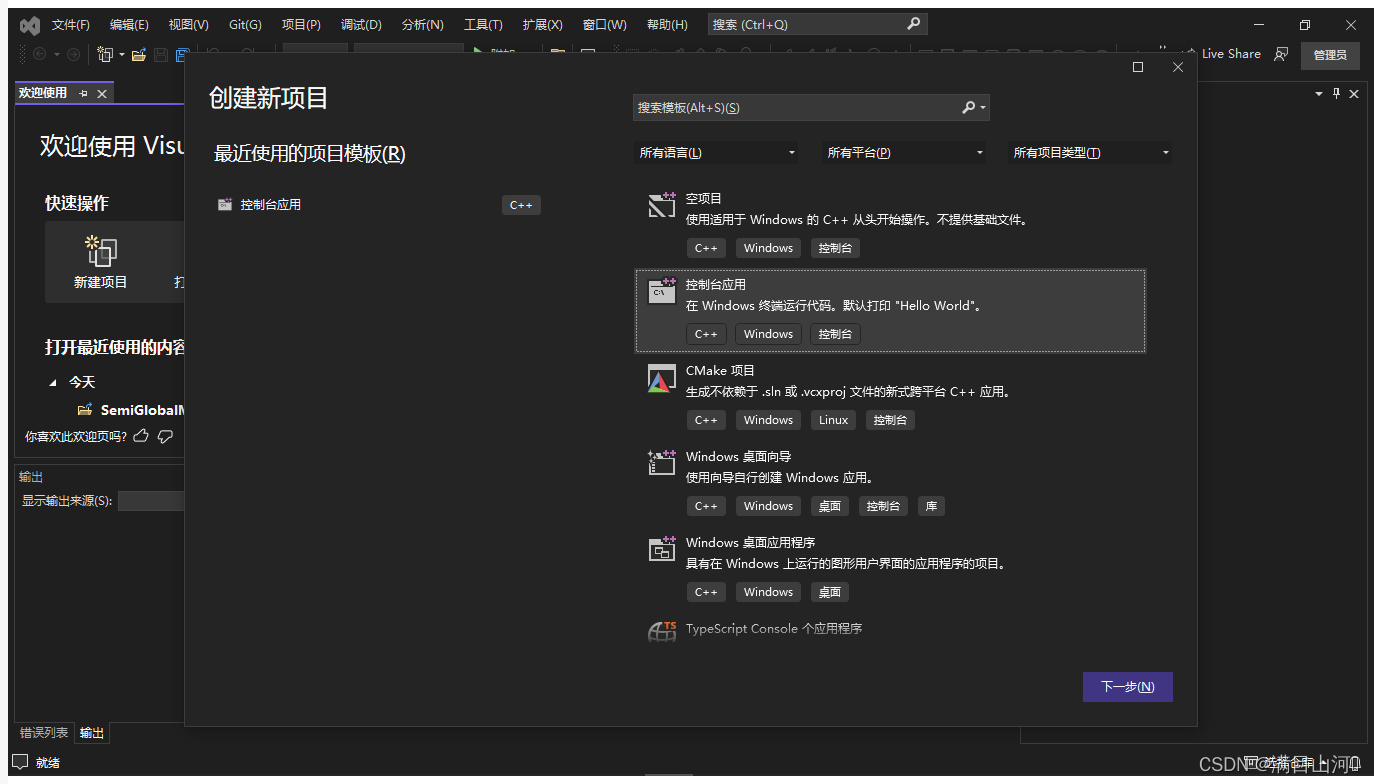Click the thumbs up feedback icon
This screenshot has width=1374, height=784.
(x=141, y=436)
